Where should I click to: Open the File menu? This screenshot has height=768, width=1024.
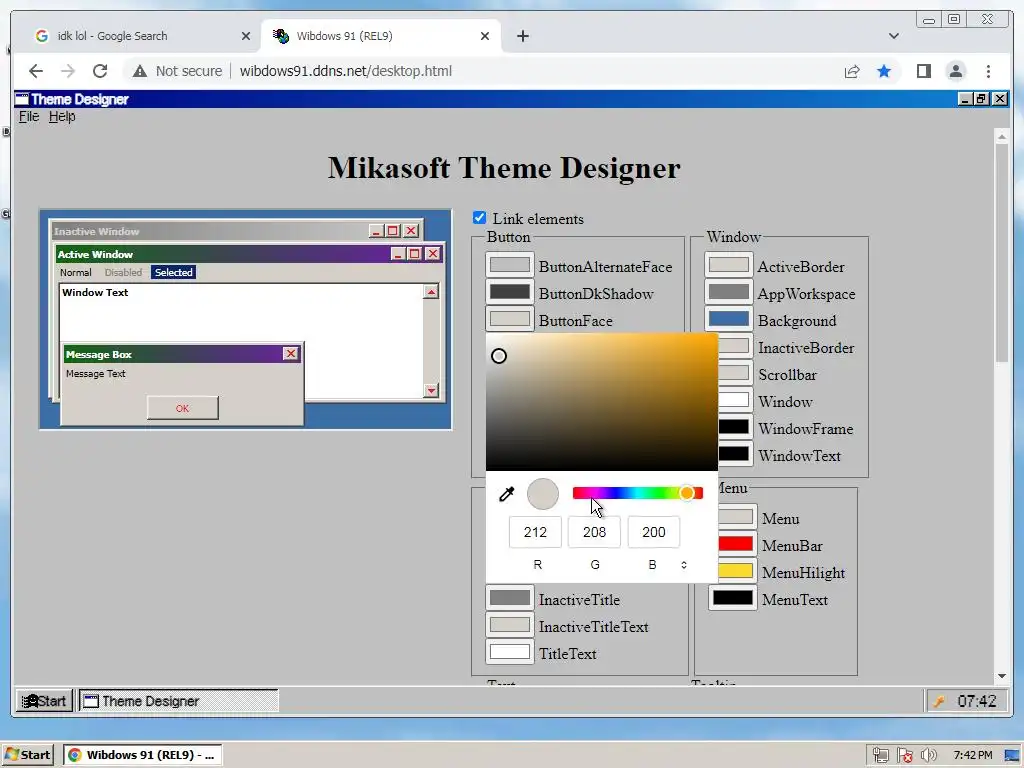[29, 116]
